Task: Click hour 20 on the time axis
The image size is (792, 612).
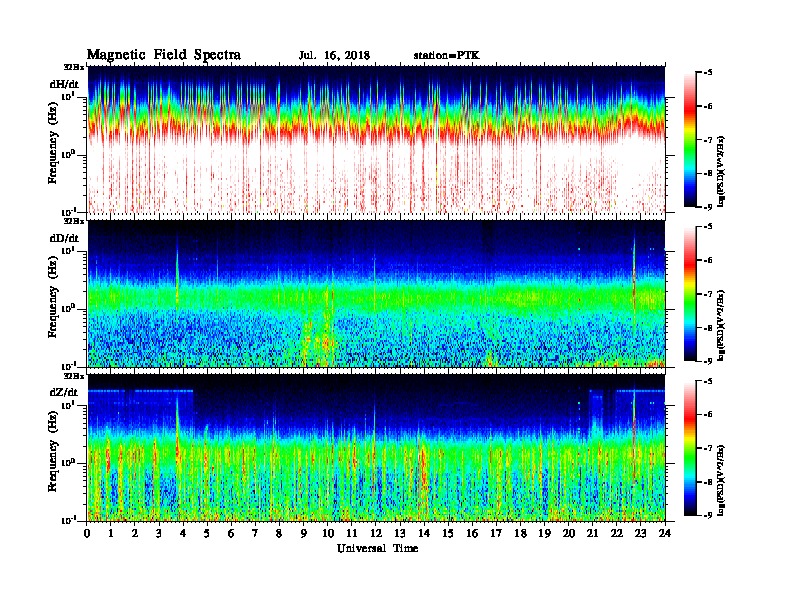Action: click(x=569, y=533)
